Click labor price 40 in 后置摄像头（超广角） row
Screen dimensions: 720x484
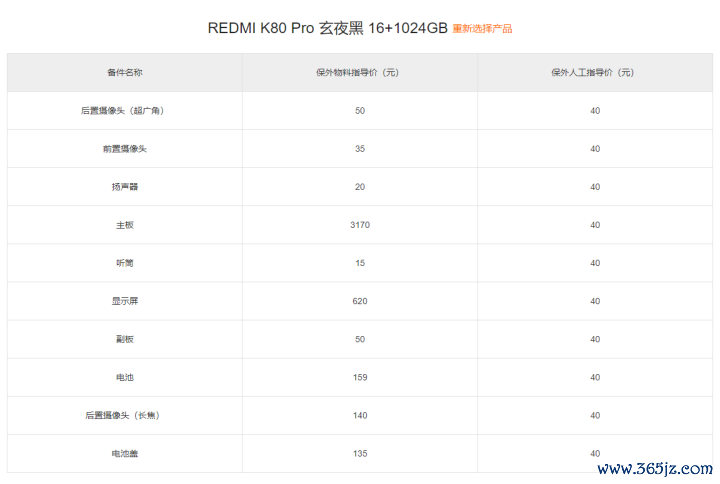(595, 111)
